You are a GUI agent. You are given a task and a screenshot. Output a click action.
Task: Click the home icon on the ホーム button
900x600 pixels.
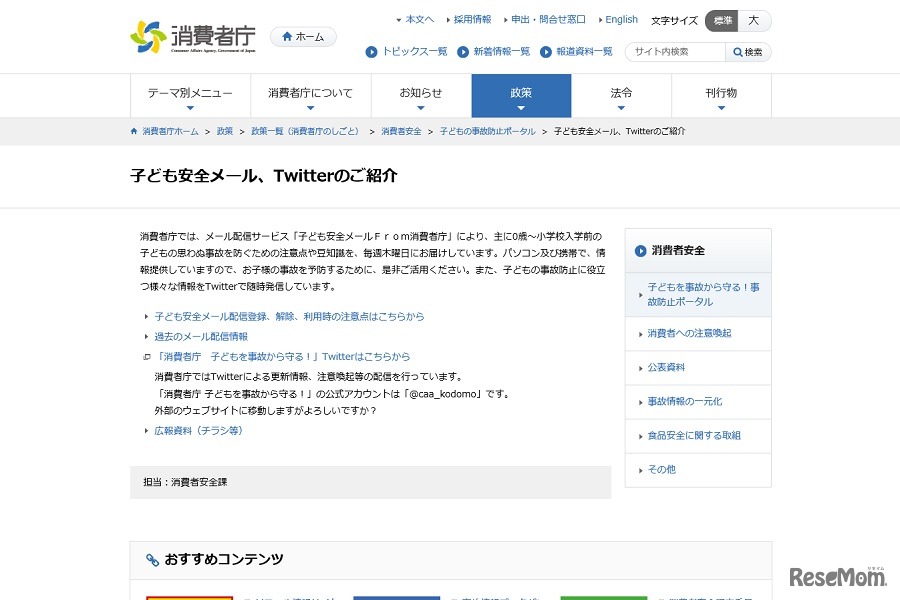287,36
